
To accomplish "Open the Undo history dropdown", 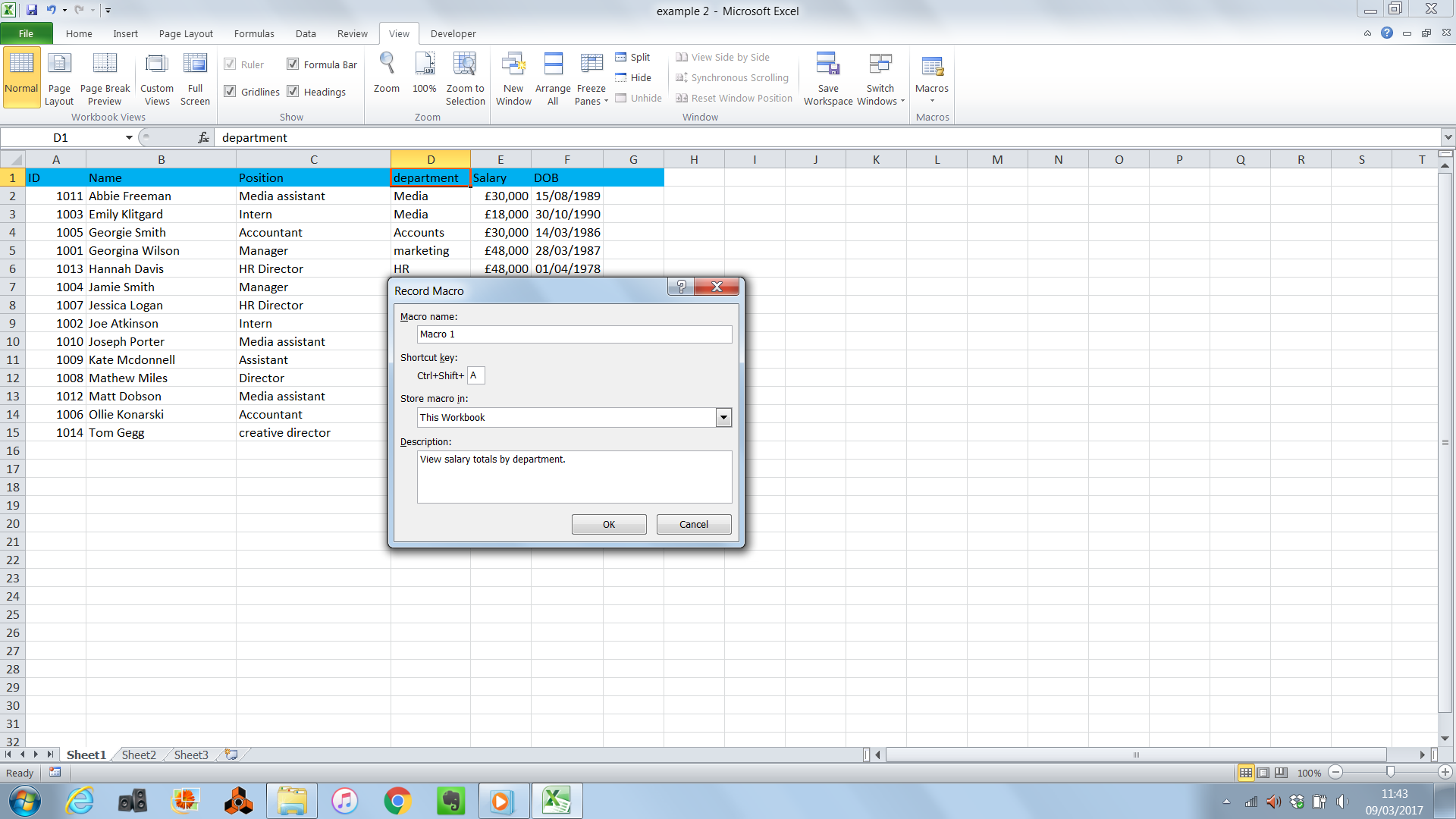I will (64, 11).
